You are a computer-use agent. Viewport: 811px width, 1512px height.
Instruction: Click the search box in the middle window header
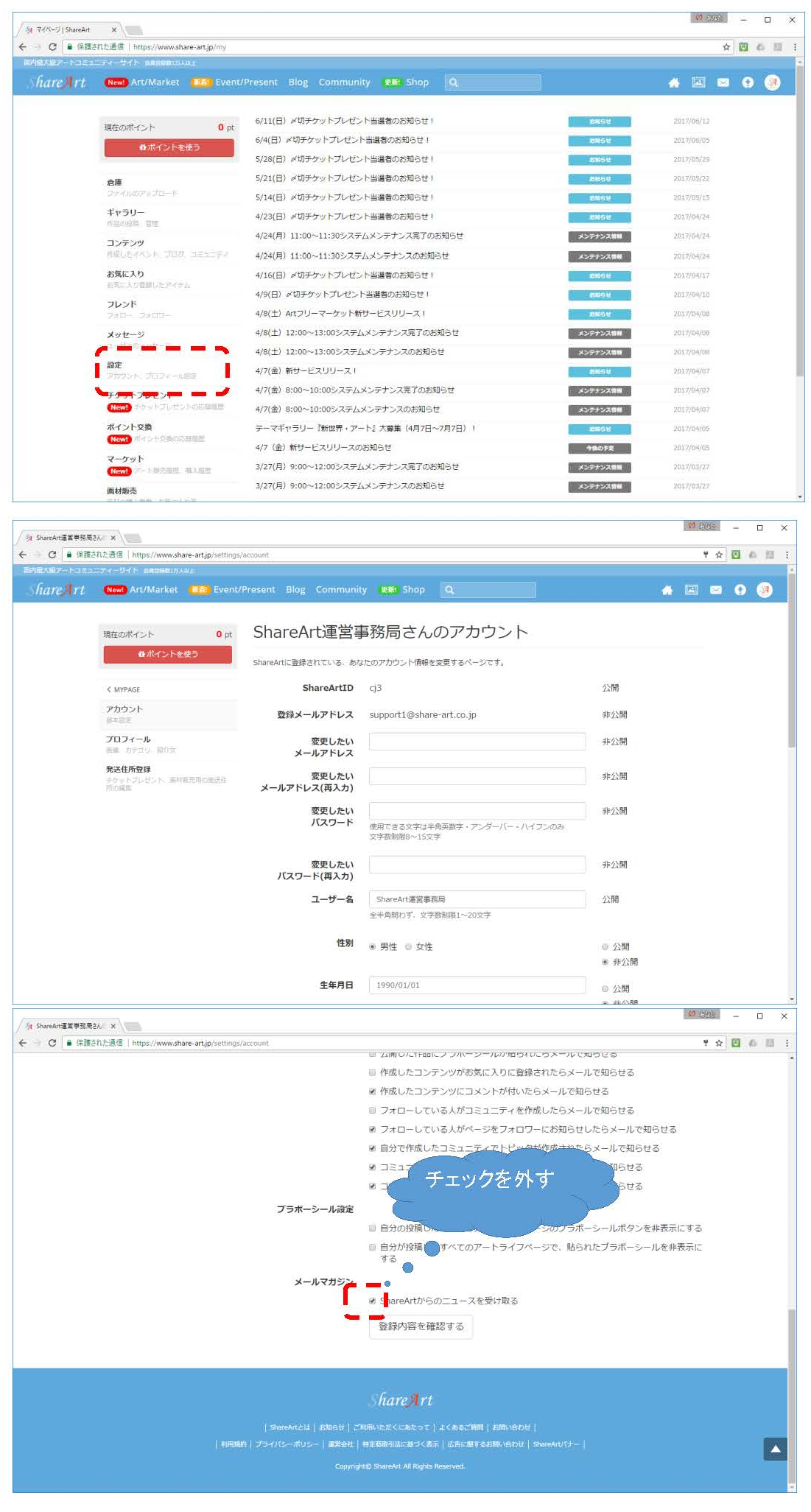(x=488, y=590)
